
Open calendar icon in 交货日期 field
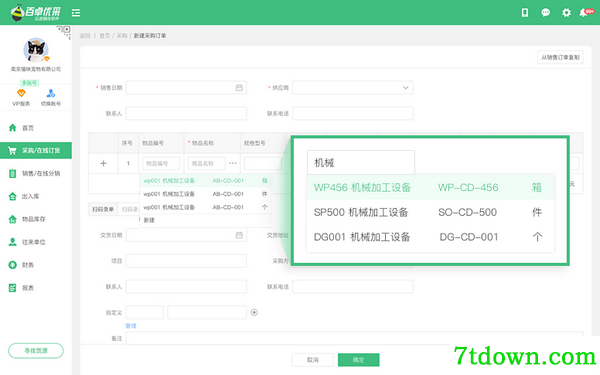(x=239, y=235)
